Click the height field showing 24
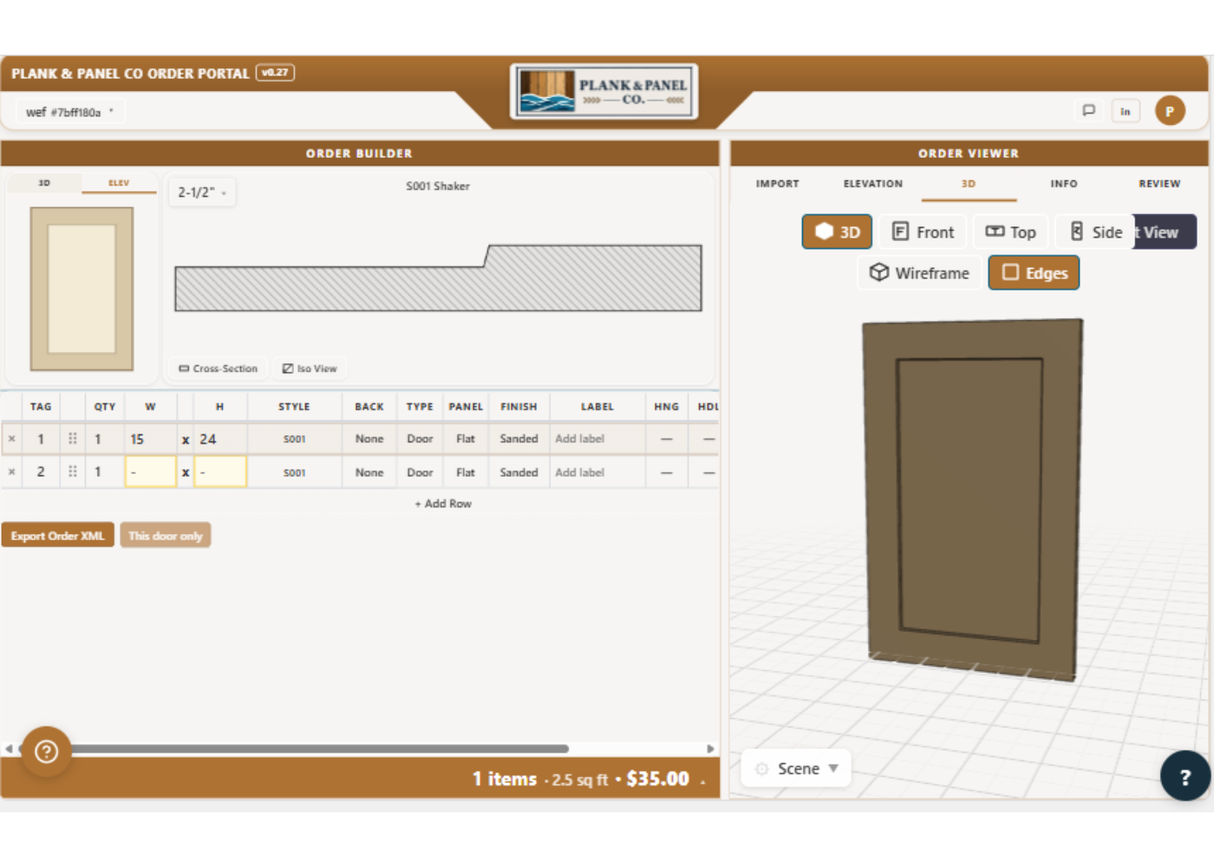The width and height of the screenshot is (1214, 867). click(x=220, y=439)
